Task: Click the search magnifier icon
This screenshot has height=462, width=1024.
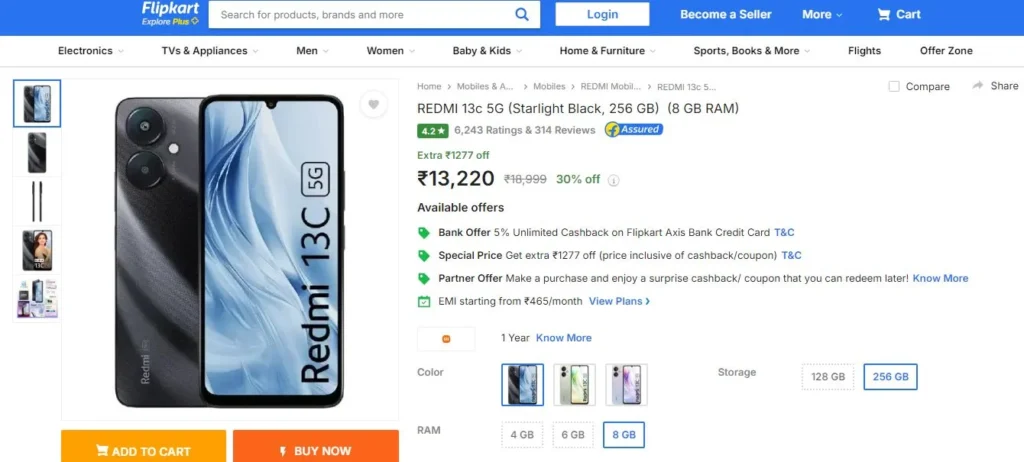Action: pyautogui.click(x=522, y=14)
